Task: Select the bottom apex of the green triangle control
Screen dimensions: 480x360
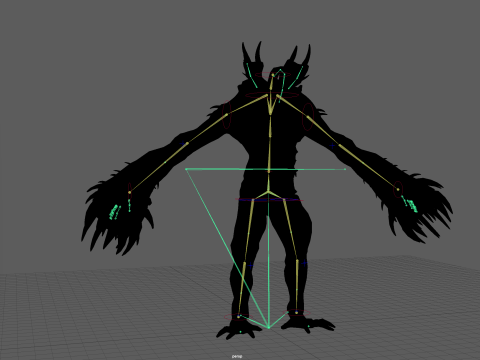Action: coord(269,328)
